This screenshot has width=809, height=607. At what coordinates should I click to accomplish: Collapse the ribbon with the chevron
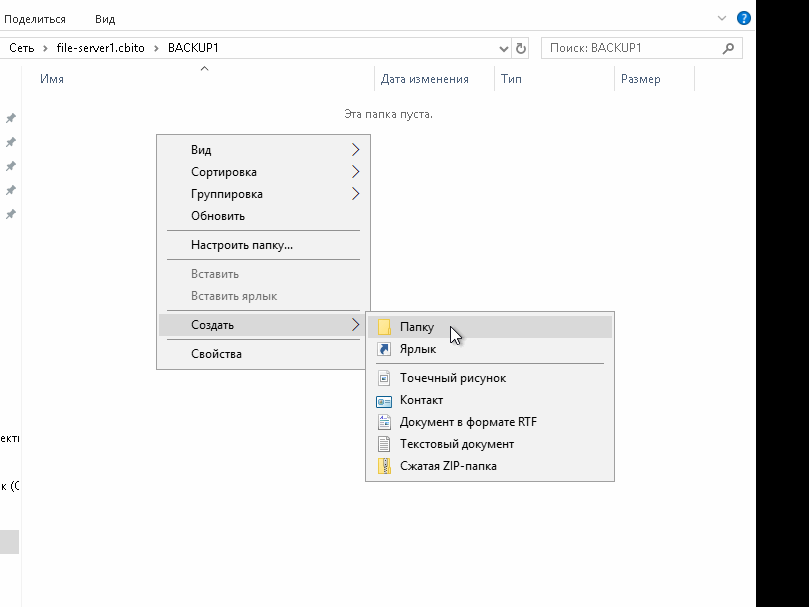pyautogui.click(x=722, y=18)
